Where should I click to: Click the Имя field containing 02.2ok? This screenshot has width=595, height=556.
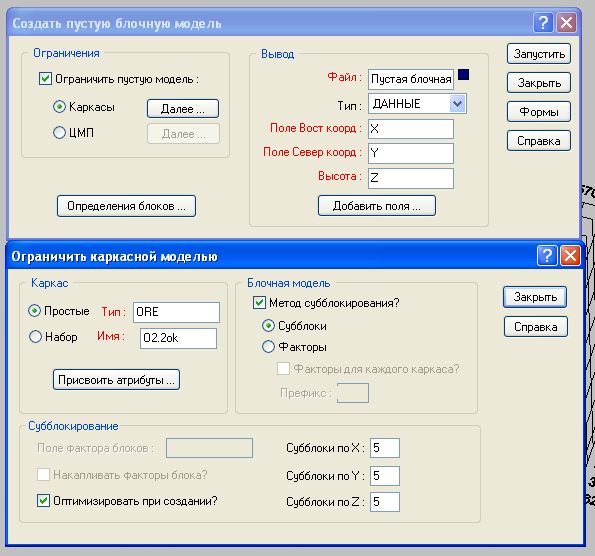tap(178, 338)
